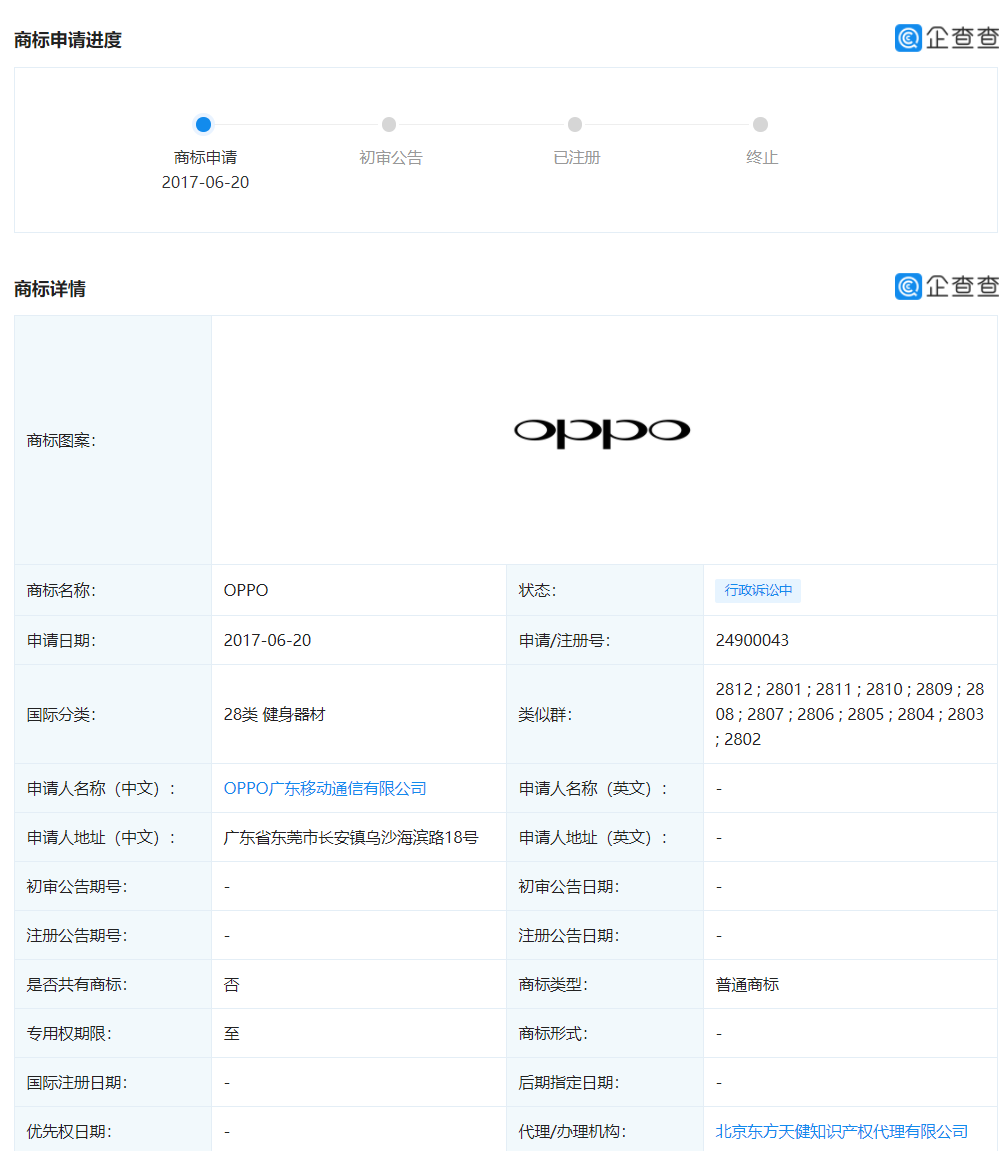Click the 商标申请 step label

(206, 157)
